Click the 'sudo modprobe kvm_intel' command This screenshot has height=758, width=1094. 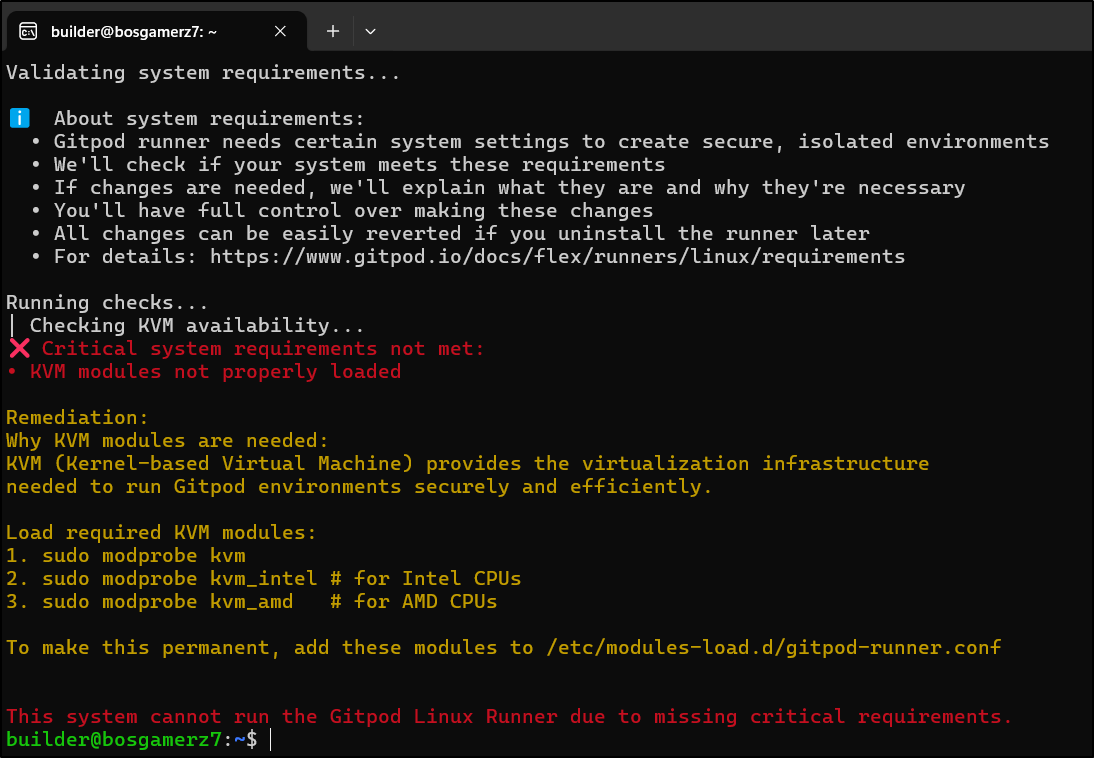(x=179, y=579)
